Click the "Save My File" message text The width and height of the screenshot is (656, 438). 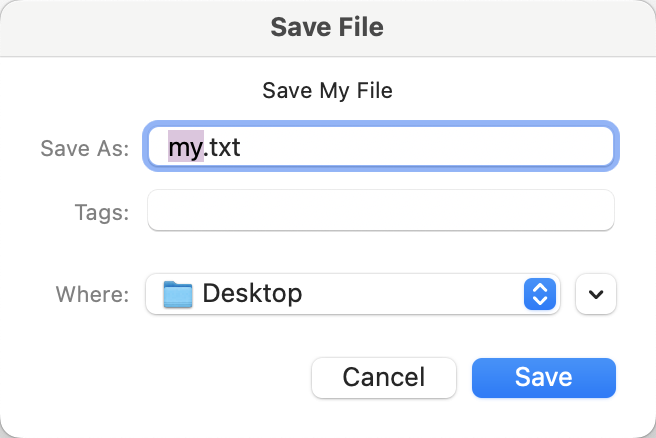(327, 90)
